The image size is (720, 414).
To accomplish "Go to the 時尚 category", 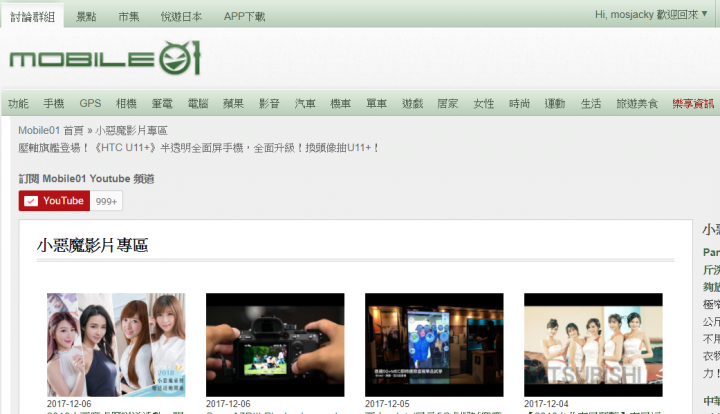I will 519,104.
